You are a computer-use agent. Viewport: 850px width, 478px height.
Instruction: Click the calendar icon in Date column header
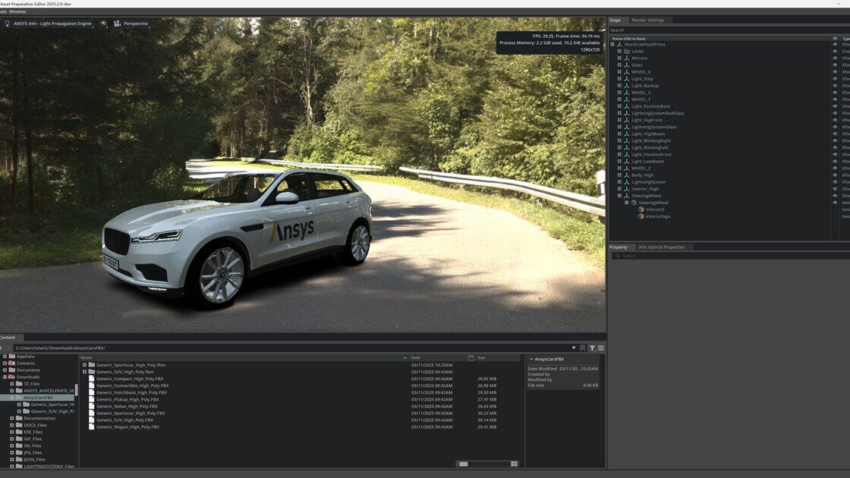pyautogui.click(x=471, y=358)
